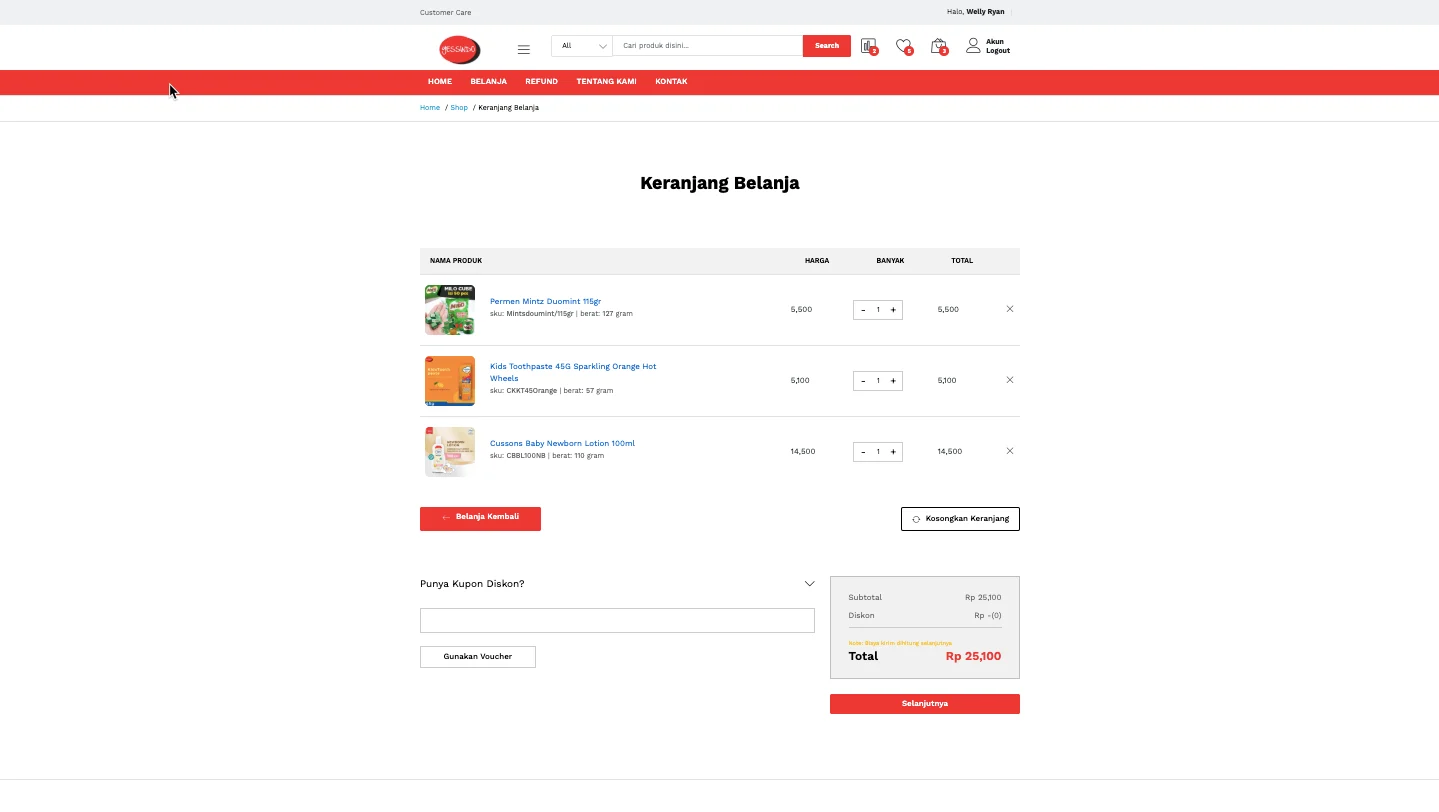Click the compare products chart icon
Image resolution: width=1439 pixels, height=812 pixels.
click(x=867, y=46)
